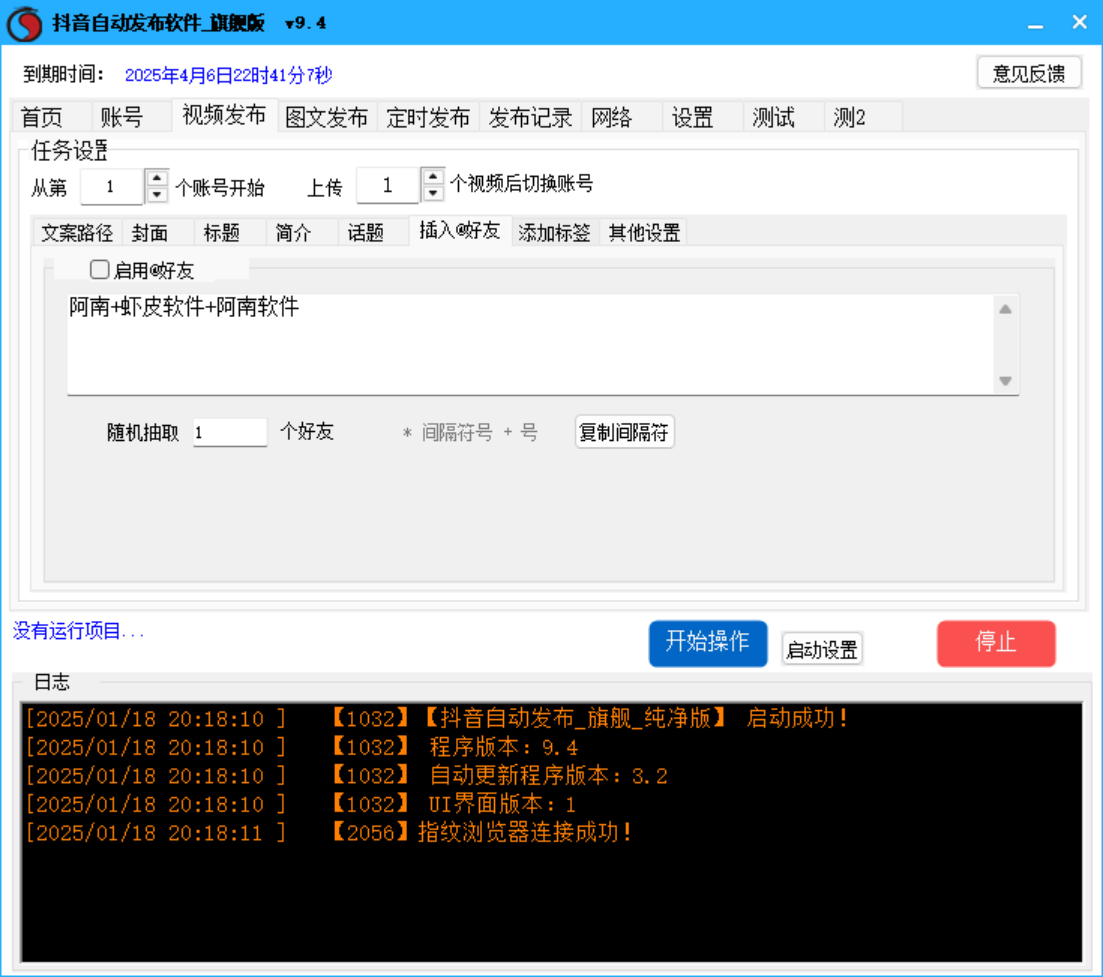
Task: Increase upload video count with up arrow
Action: point(433,177)
